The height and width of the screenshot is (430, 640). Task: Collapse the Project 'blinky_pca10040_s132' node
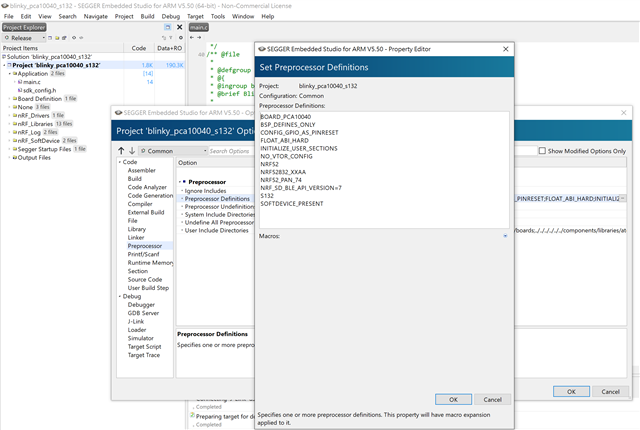click(4, 65)
